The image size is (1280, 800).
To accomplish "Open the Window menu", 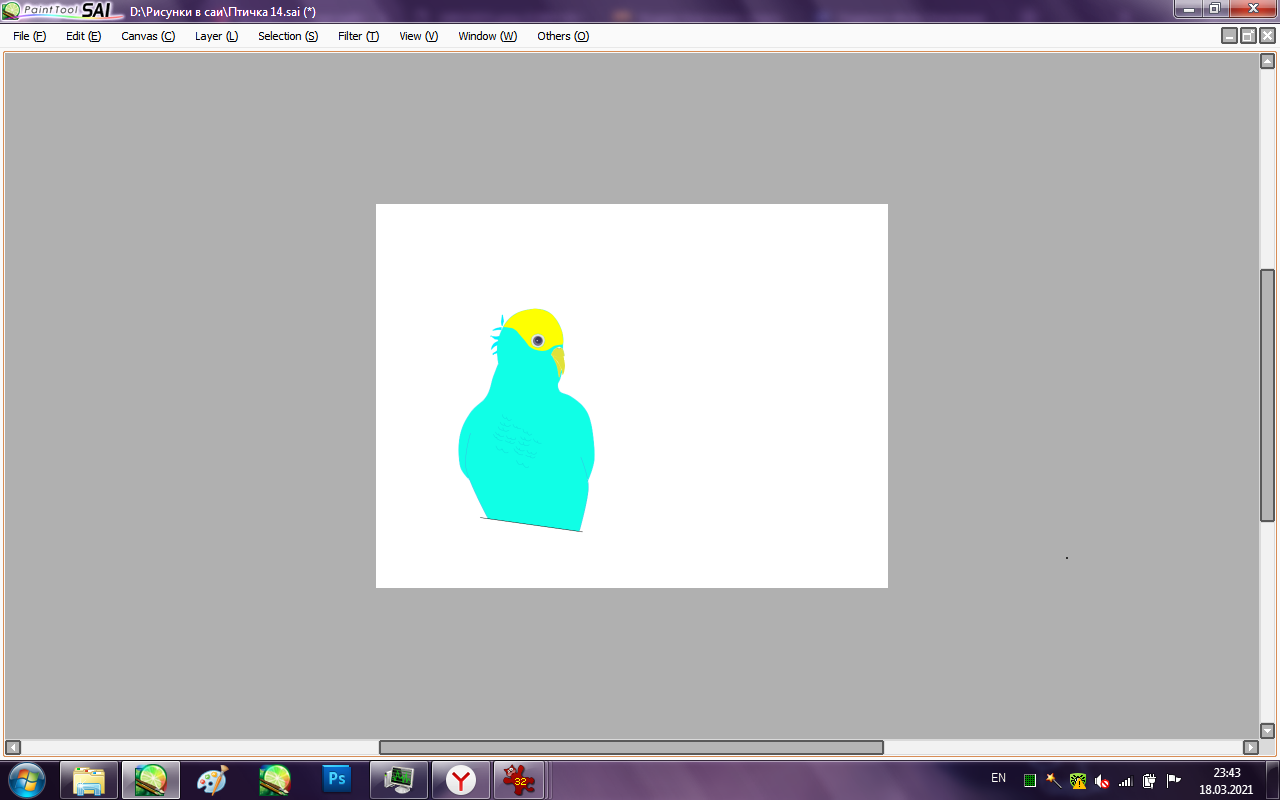I will 487,36.
